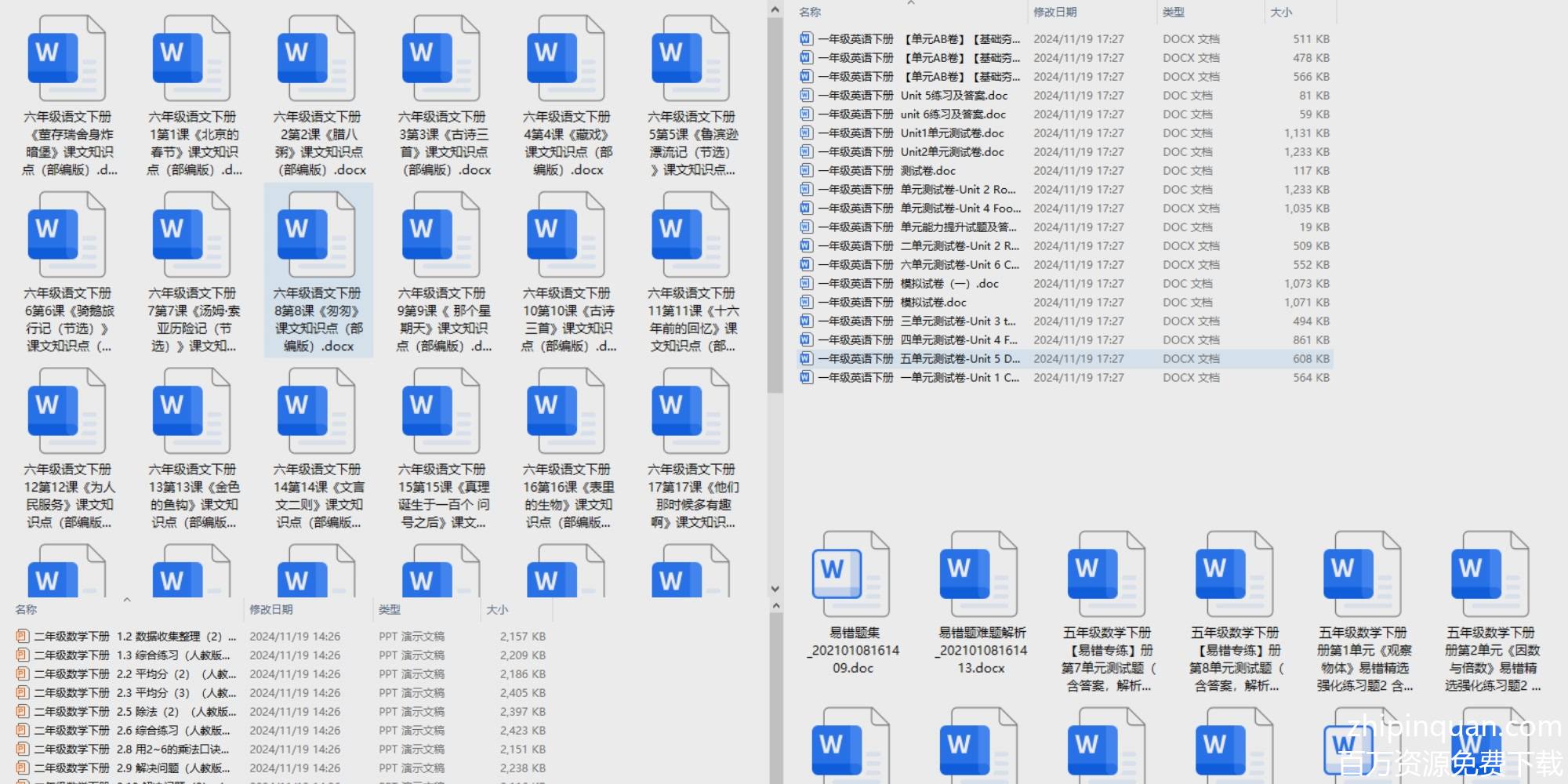Click the 大小 column header in English list
Image resolution: width=1568 pixels, height=784 pixels.
pyautogui.click(x=1281, y=13)
